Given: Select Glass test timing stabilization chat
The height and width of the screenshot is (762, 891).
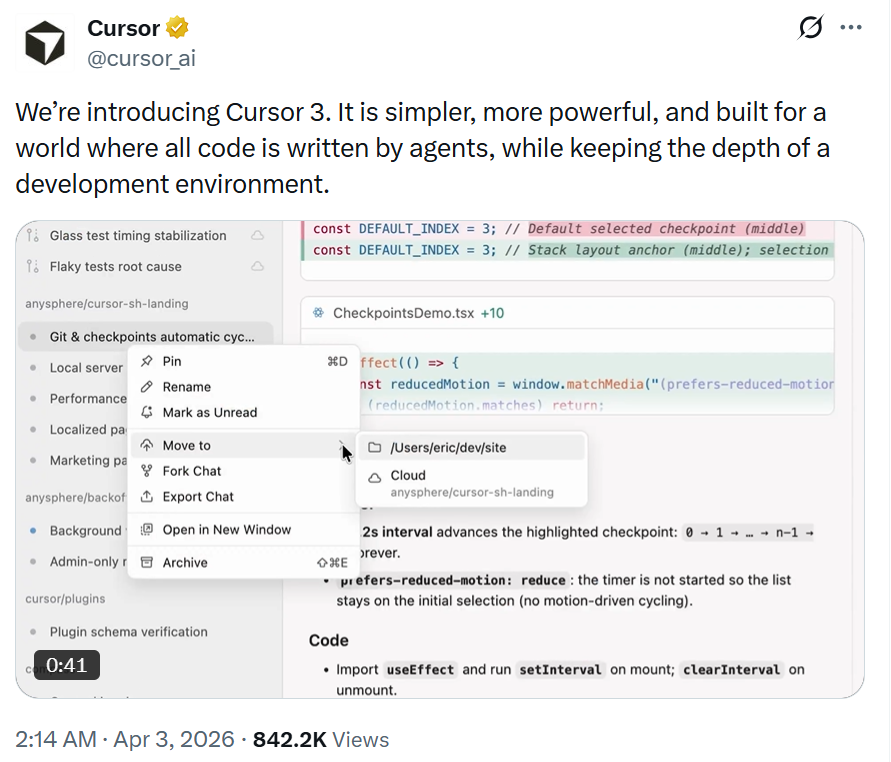Looking at the screenshot, I should pos(138,236).
